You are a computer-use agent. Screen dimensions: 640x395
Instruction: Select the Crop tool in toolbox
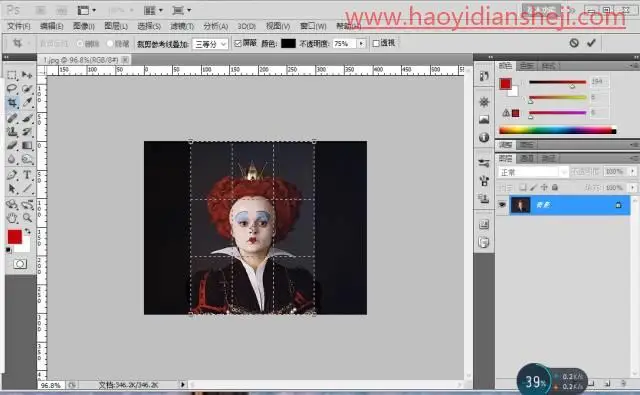tap(12, 102)
